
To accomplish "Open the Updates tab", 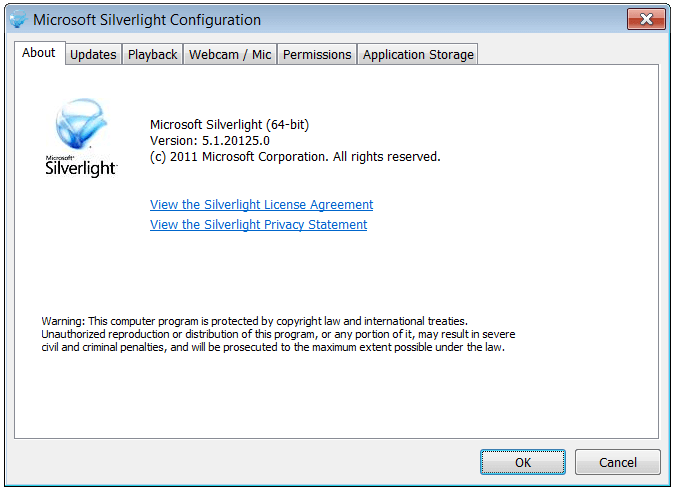I will click(x=93, y=55).
